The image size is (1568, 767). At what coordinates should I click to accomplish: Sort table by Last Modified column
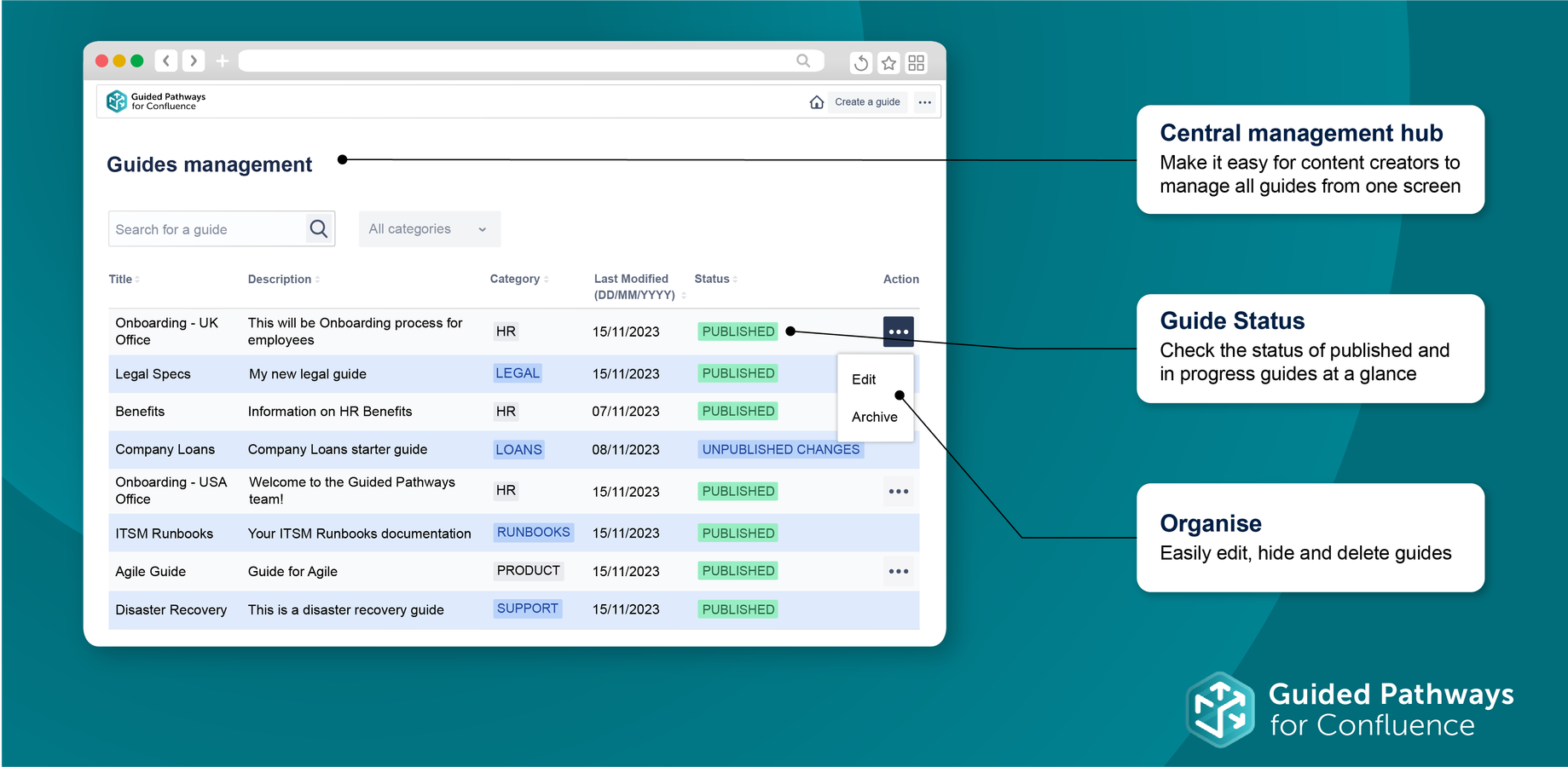point(639,287)
